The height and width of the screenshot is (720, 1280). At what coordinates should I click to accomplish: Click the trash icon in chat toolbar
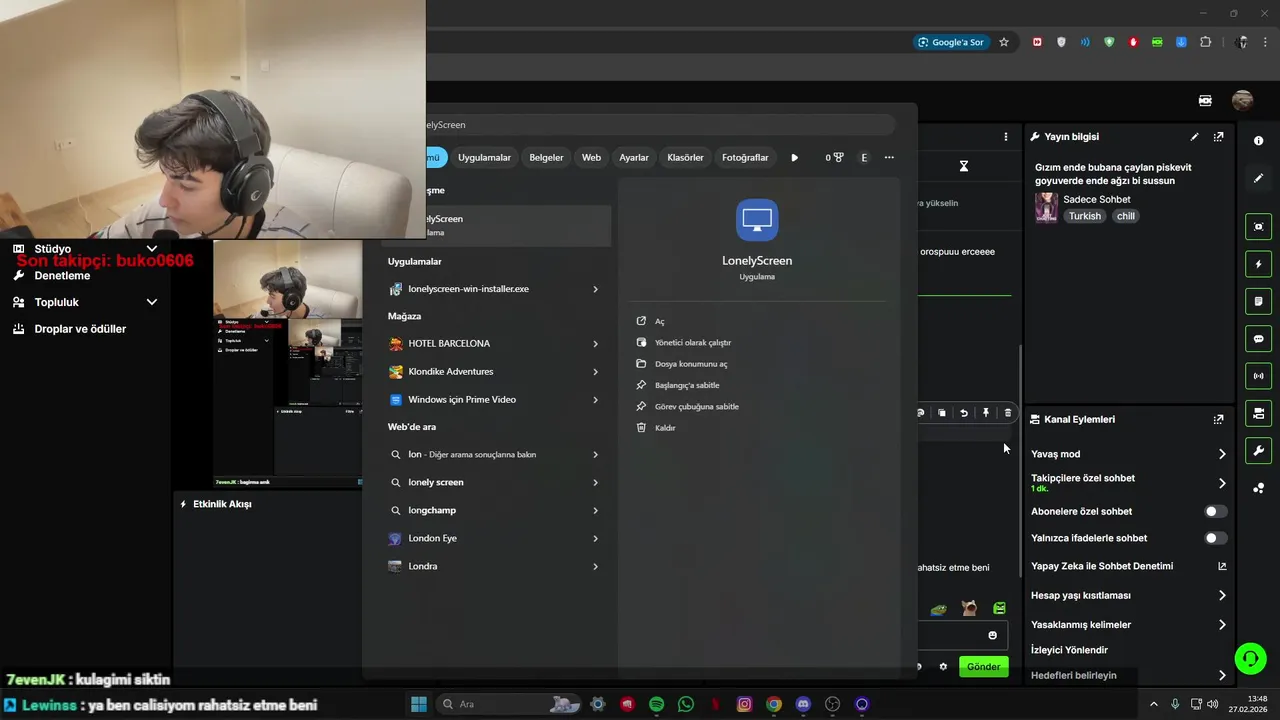(1008, 412)
